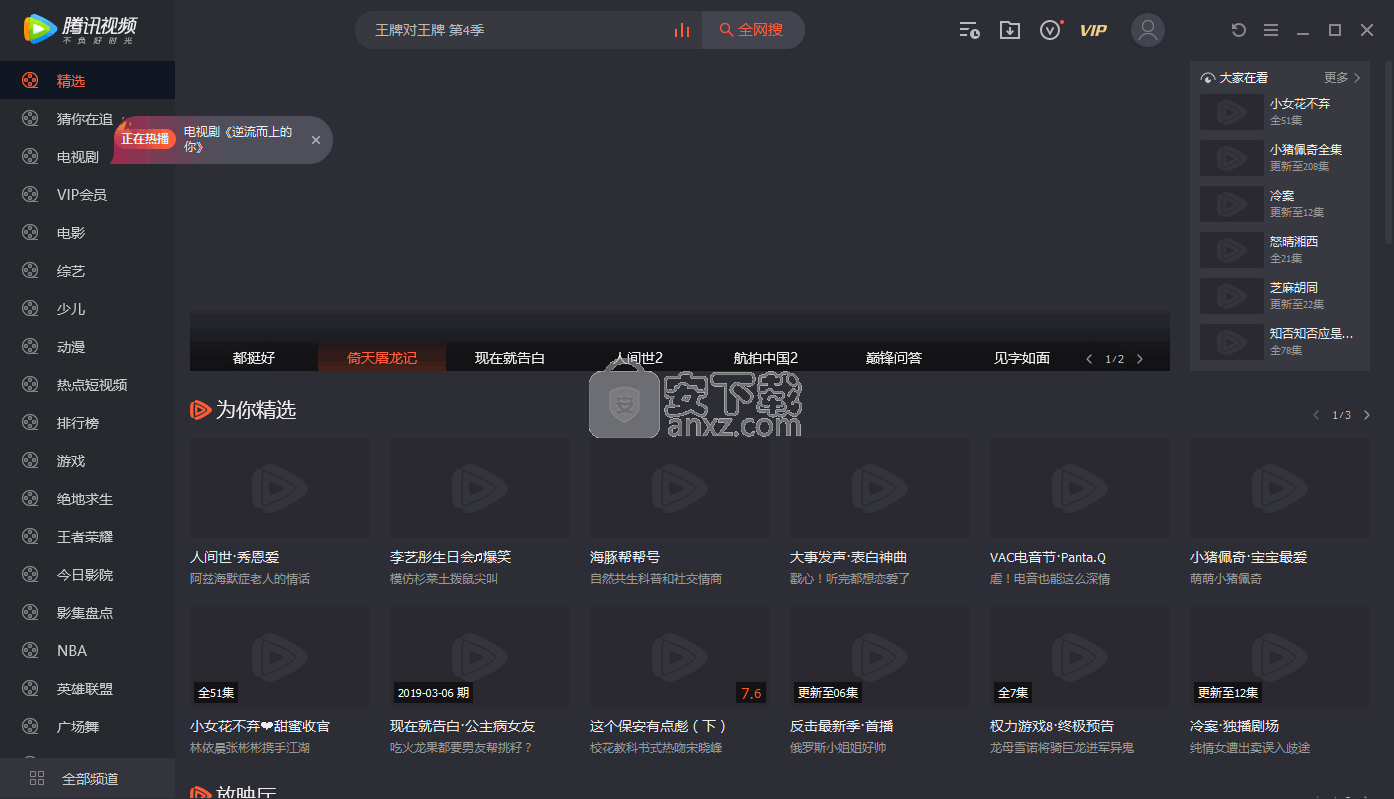Viewport: 1394px width, 799px height.
Task: Open the downloads folder icon
Action: coord(1010,30)
